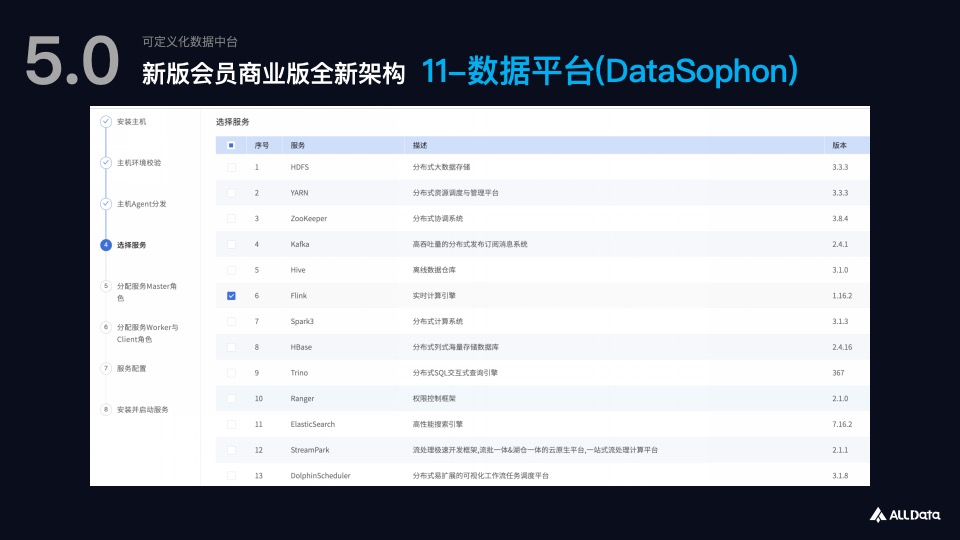Check the YARN service checkbox
The height and width of the screenshot is (540, 960).
tap(231, 193)
